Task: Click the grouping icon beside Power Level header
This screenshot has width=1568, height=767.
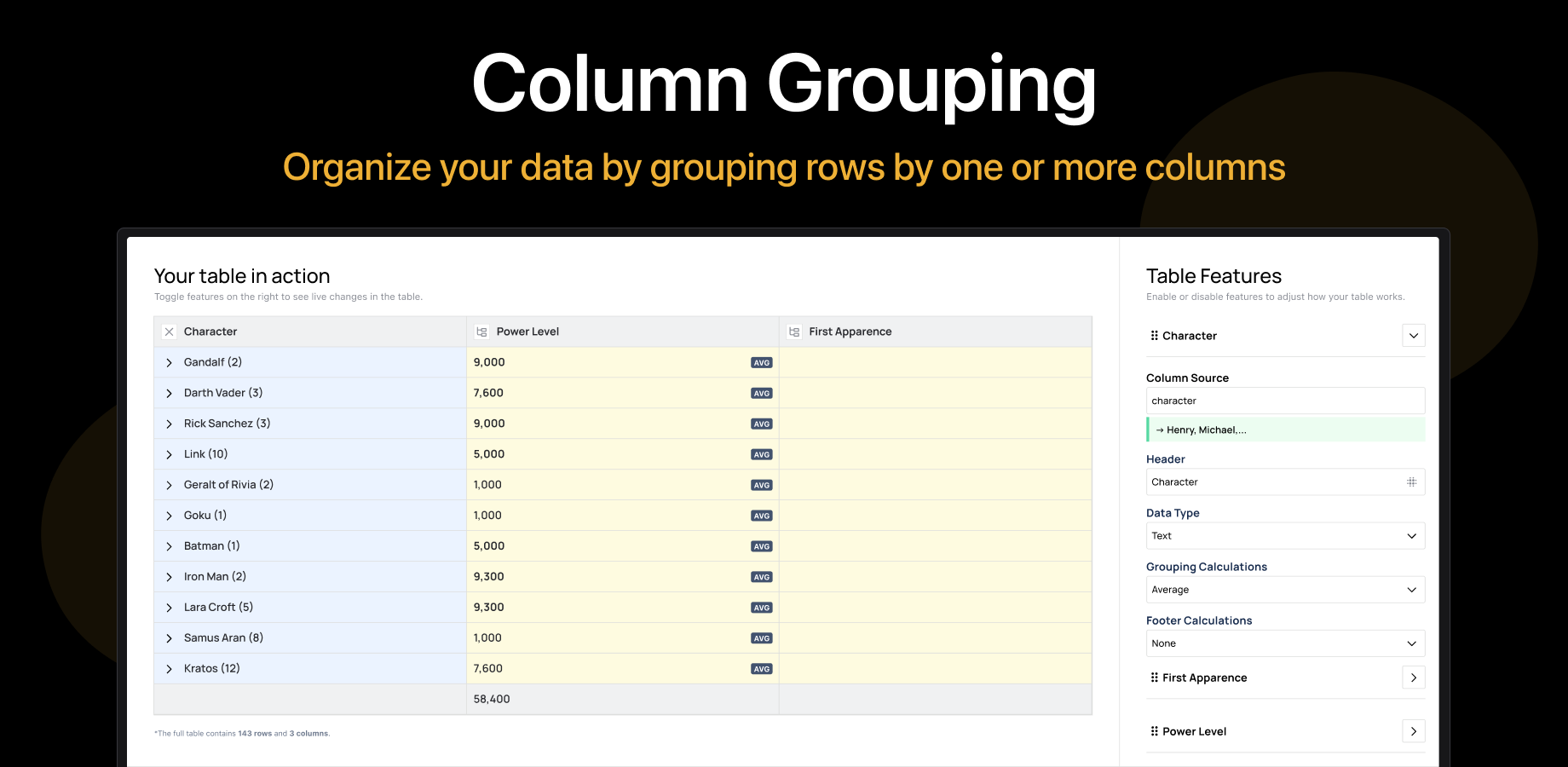Action: (x=481, y=332)
